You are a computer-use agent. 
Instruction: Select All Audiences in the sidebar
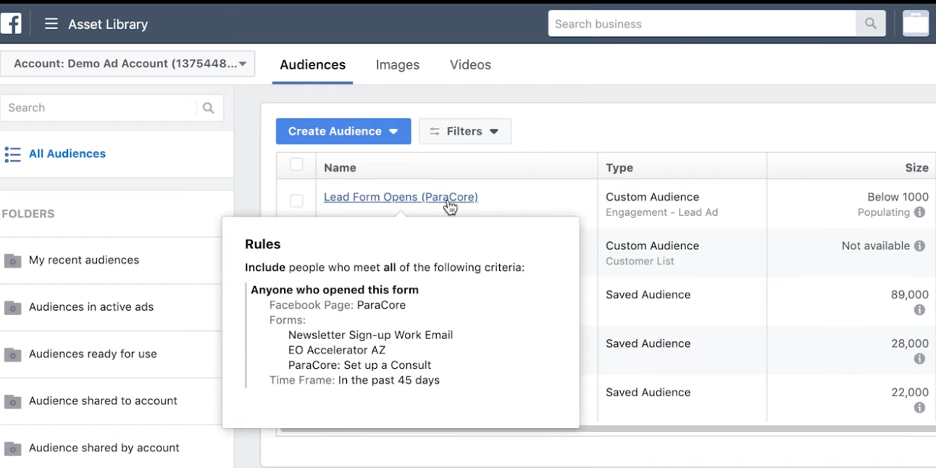point(67,154)
